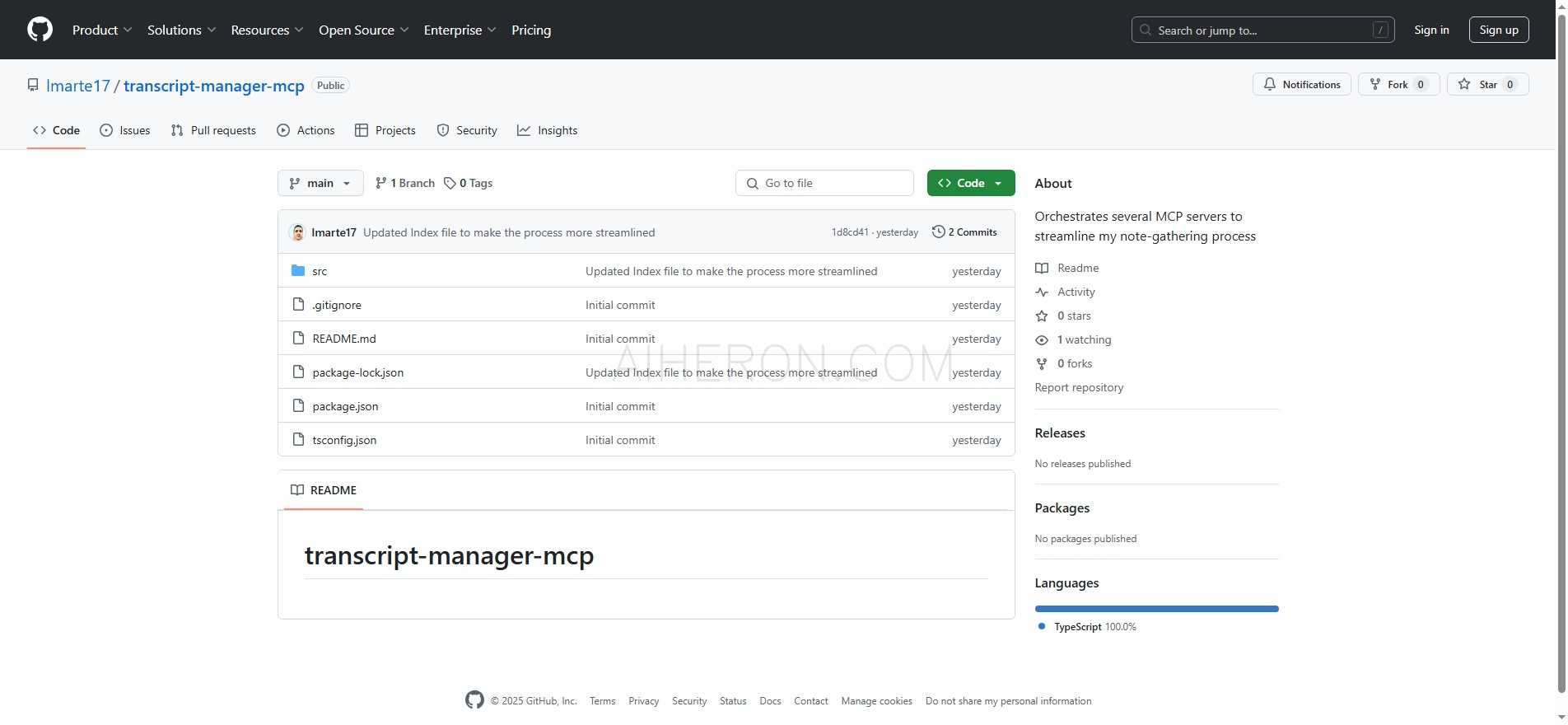This screenshot has width=1568, height=725.
Task: Click the Go to file field
Action: [824, 183]
